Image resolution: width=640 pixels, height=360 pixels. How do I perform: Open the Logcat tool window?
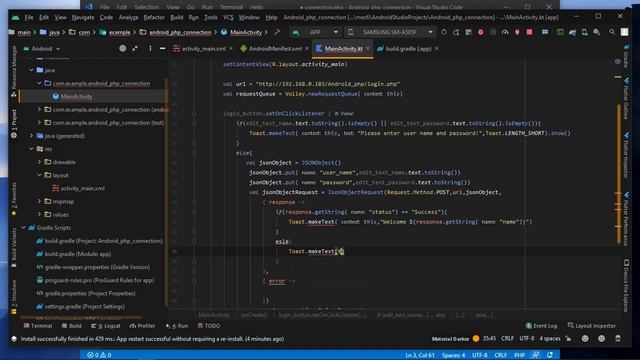pos(106,326)
